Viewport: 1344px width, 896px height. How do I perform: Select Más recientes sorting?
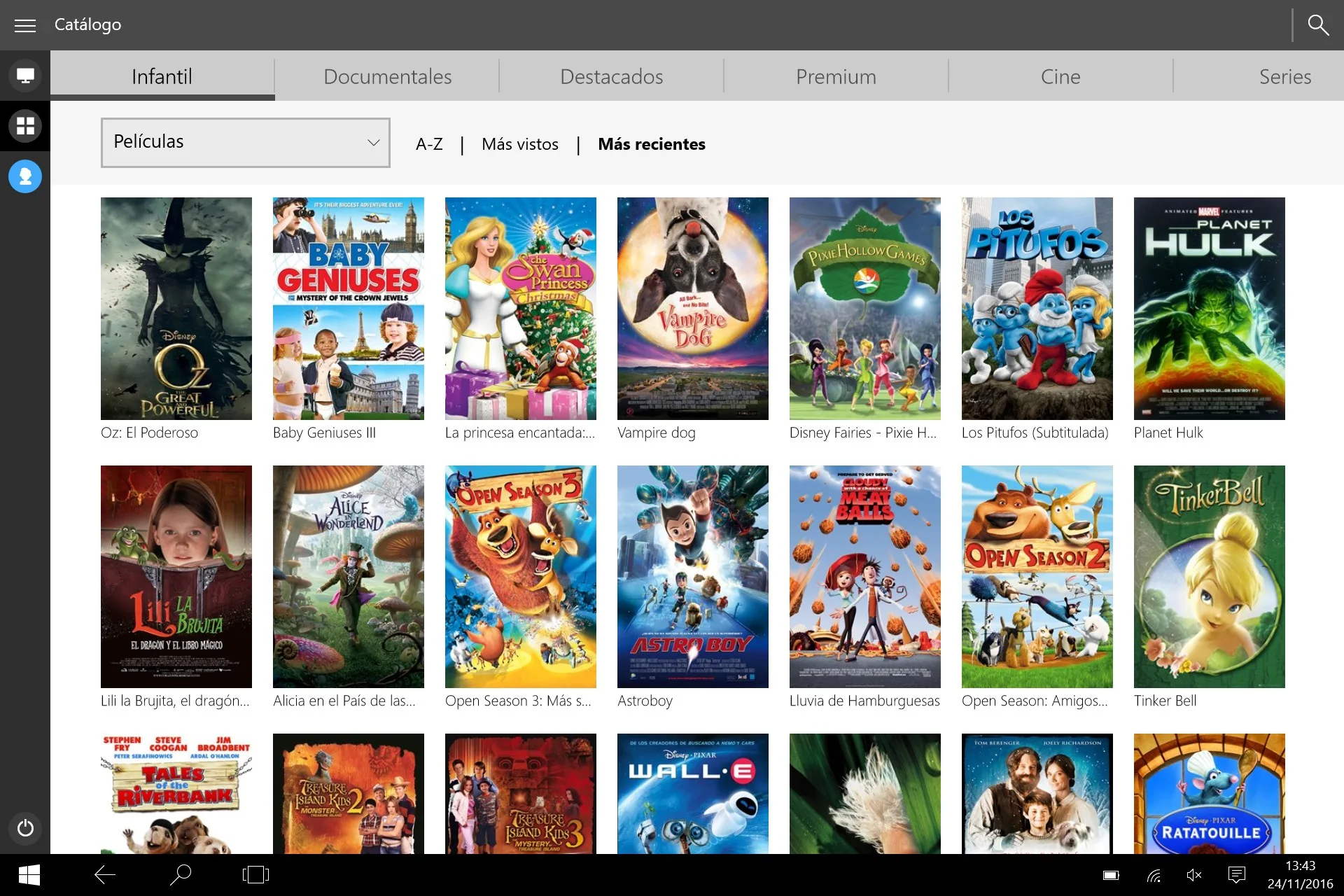(x=652, y=144)
